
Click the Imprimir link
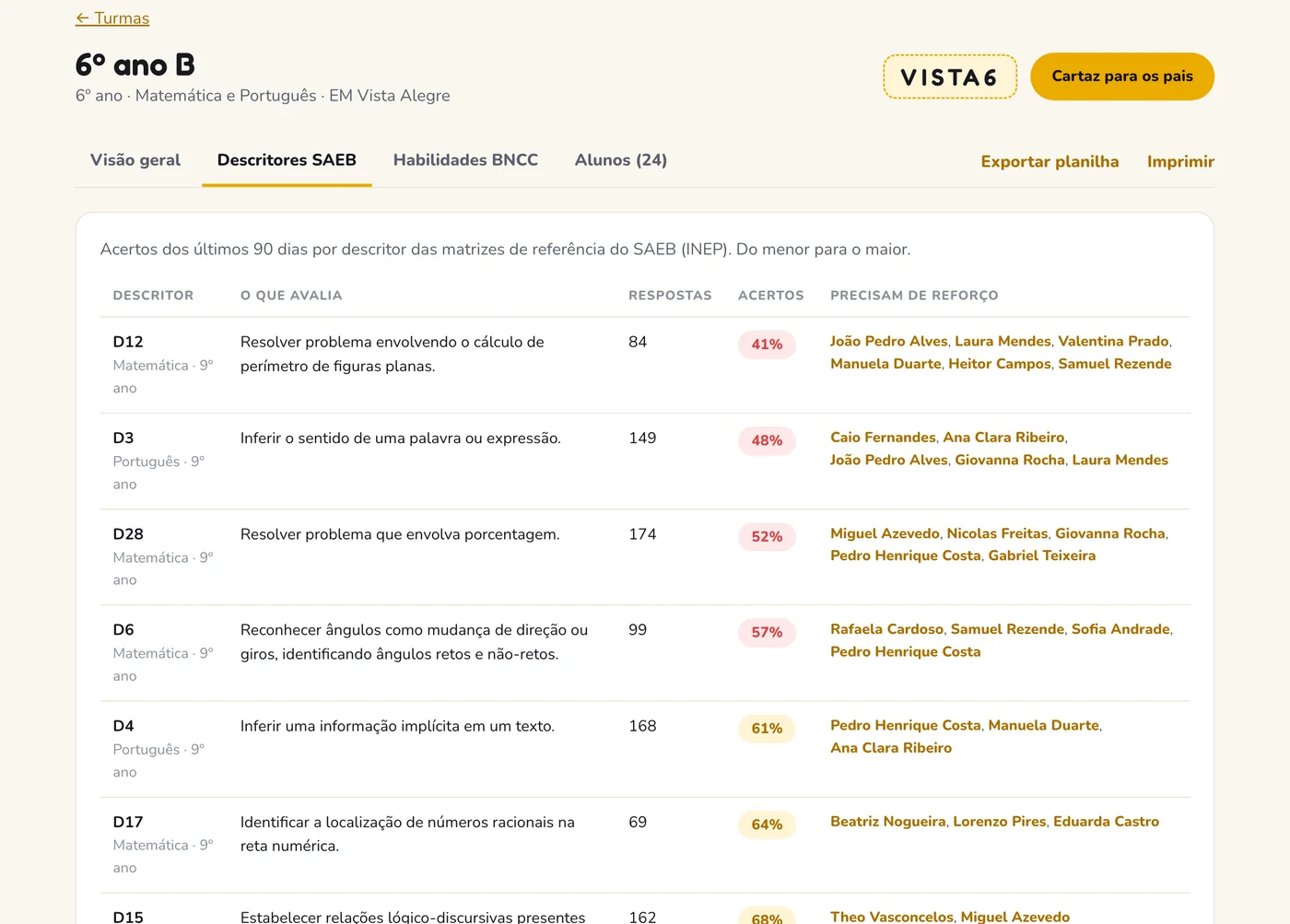1180,162
